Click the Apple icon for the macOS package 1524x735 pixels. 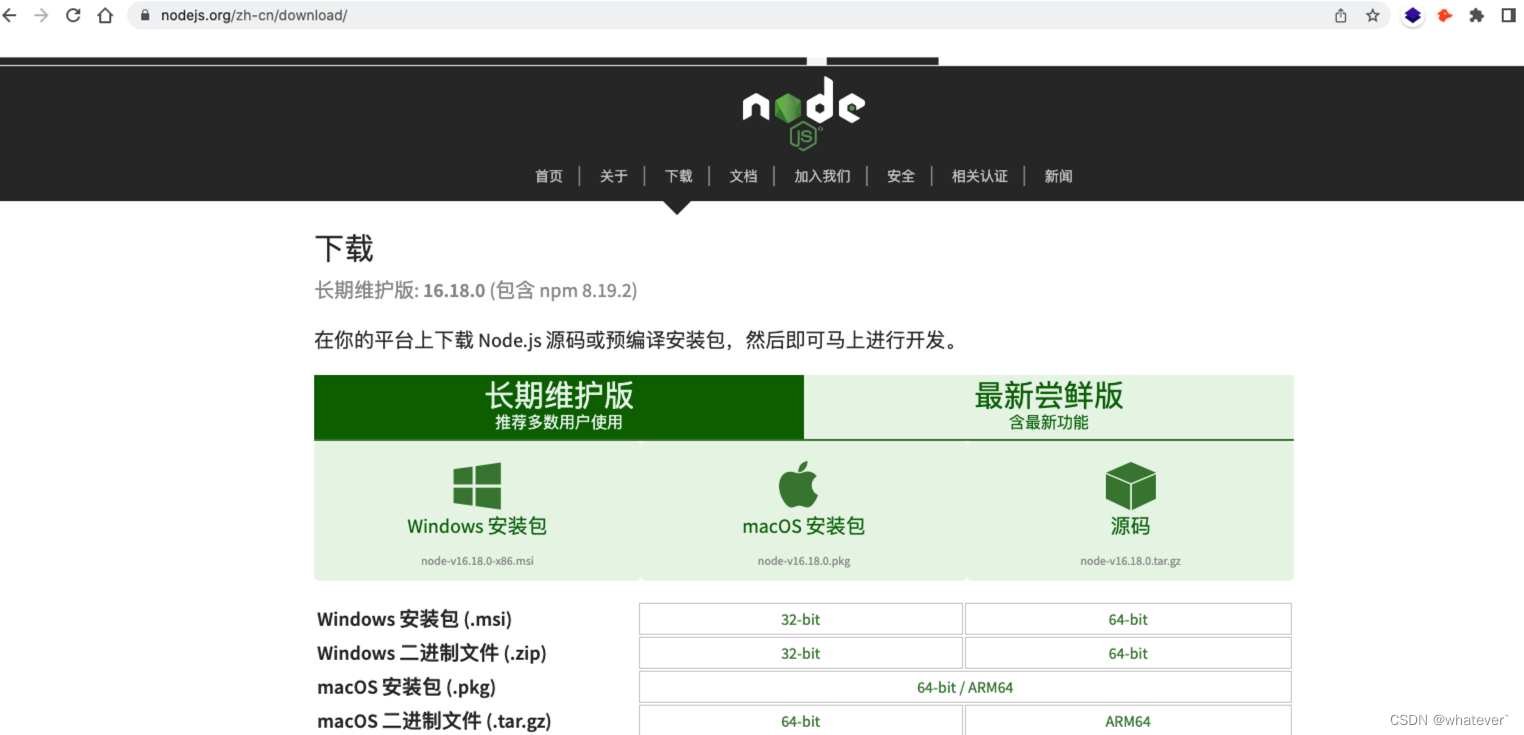(802, 484)
